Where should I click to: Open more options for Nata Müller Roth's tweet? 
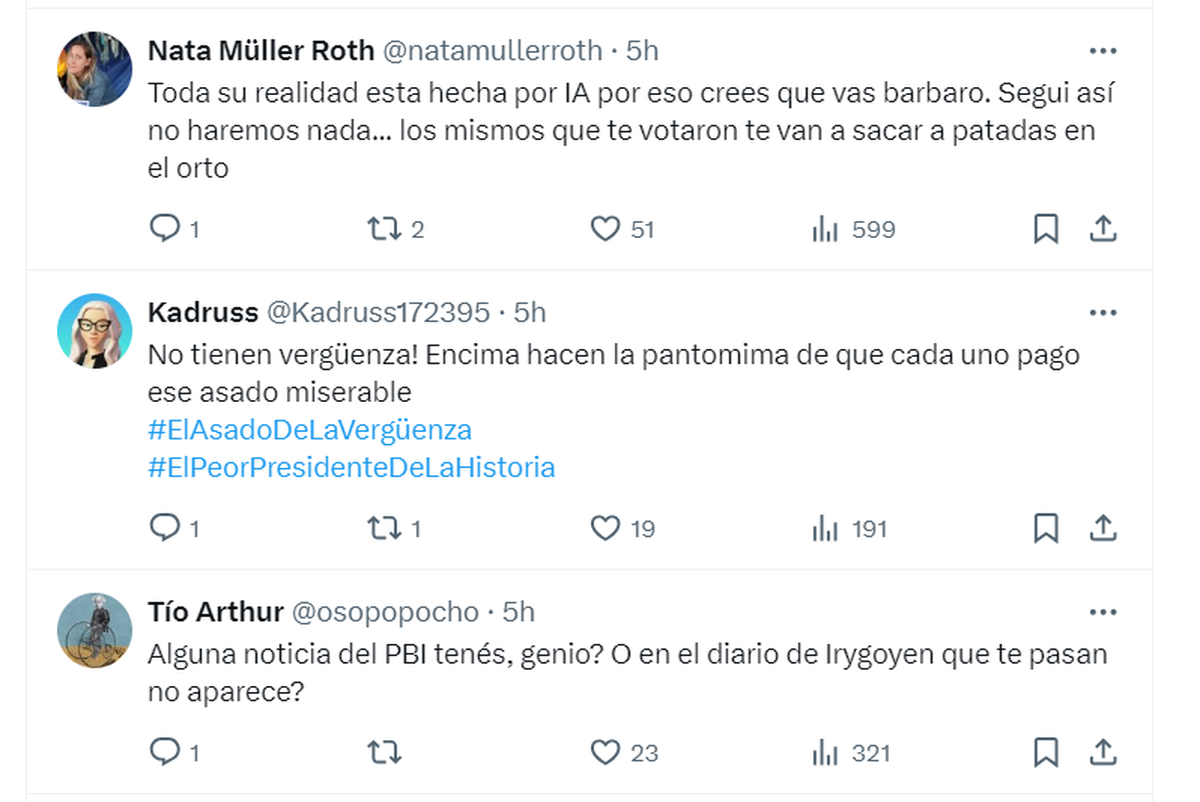[x=1102, y=51]
